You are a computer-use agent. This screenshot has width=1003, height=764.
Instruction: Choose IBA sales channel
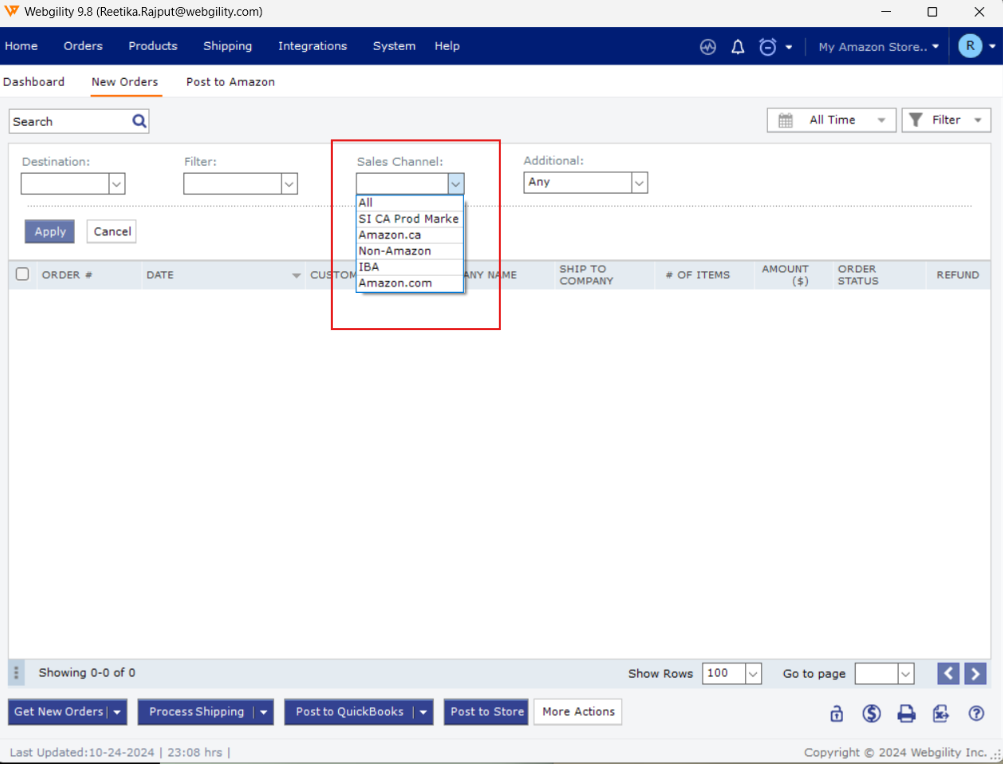(409, 267)
